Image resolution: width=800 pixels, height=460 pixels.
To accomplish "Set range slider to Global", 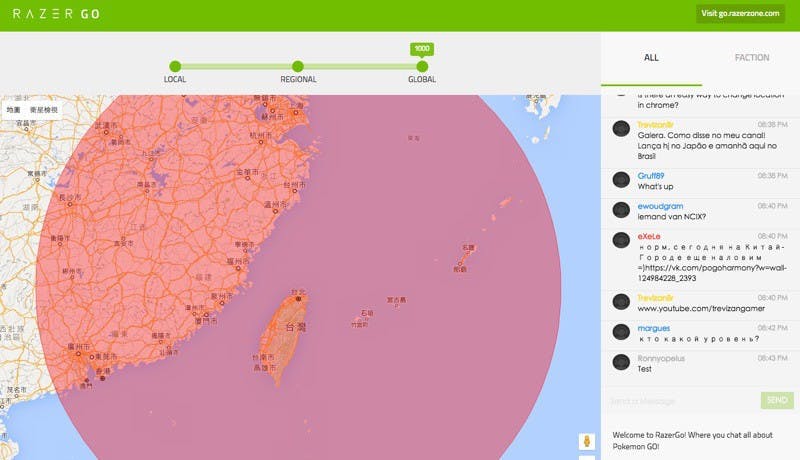I will [422, 66].
